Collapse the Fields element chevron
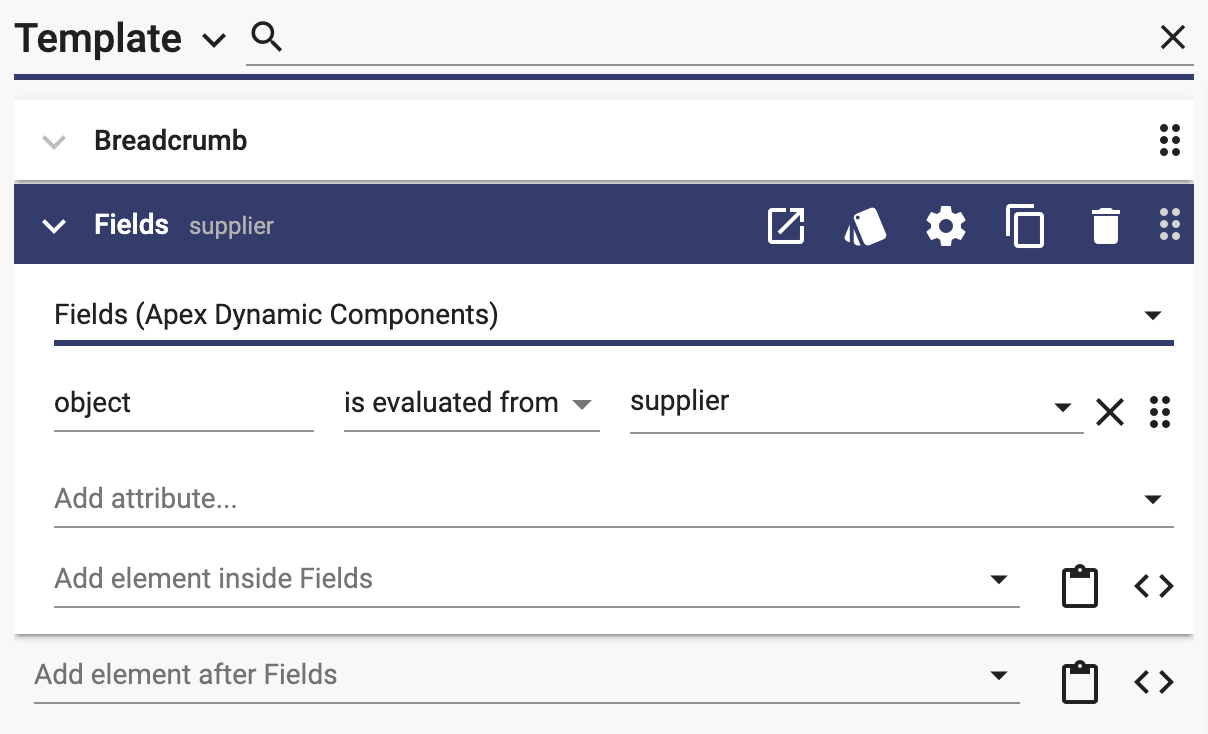 coord(54,226)
